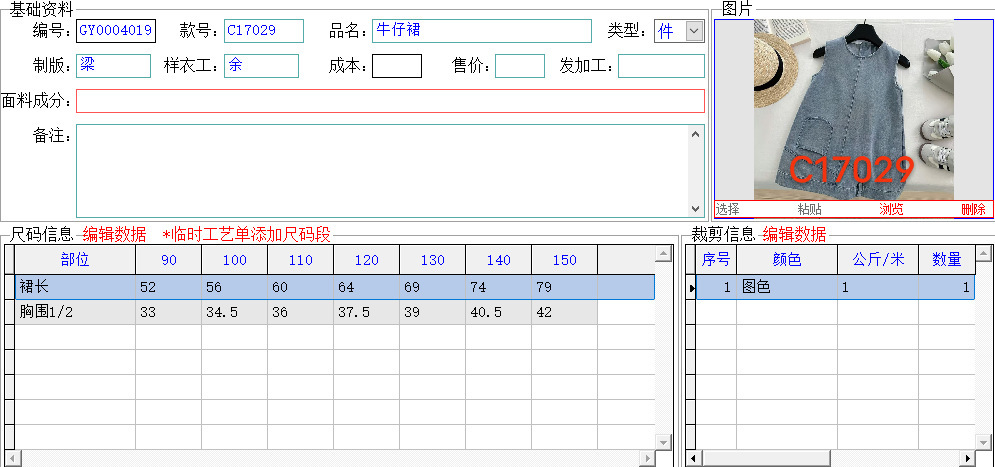Click size table horizontal scrollbar right arrow

647,458
